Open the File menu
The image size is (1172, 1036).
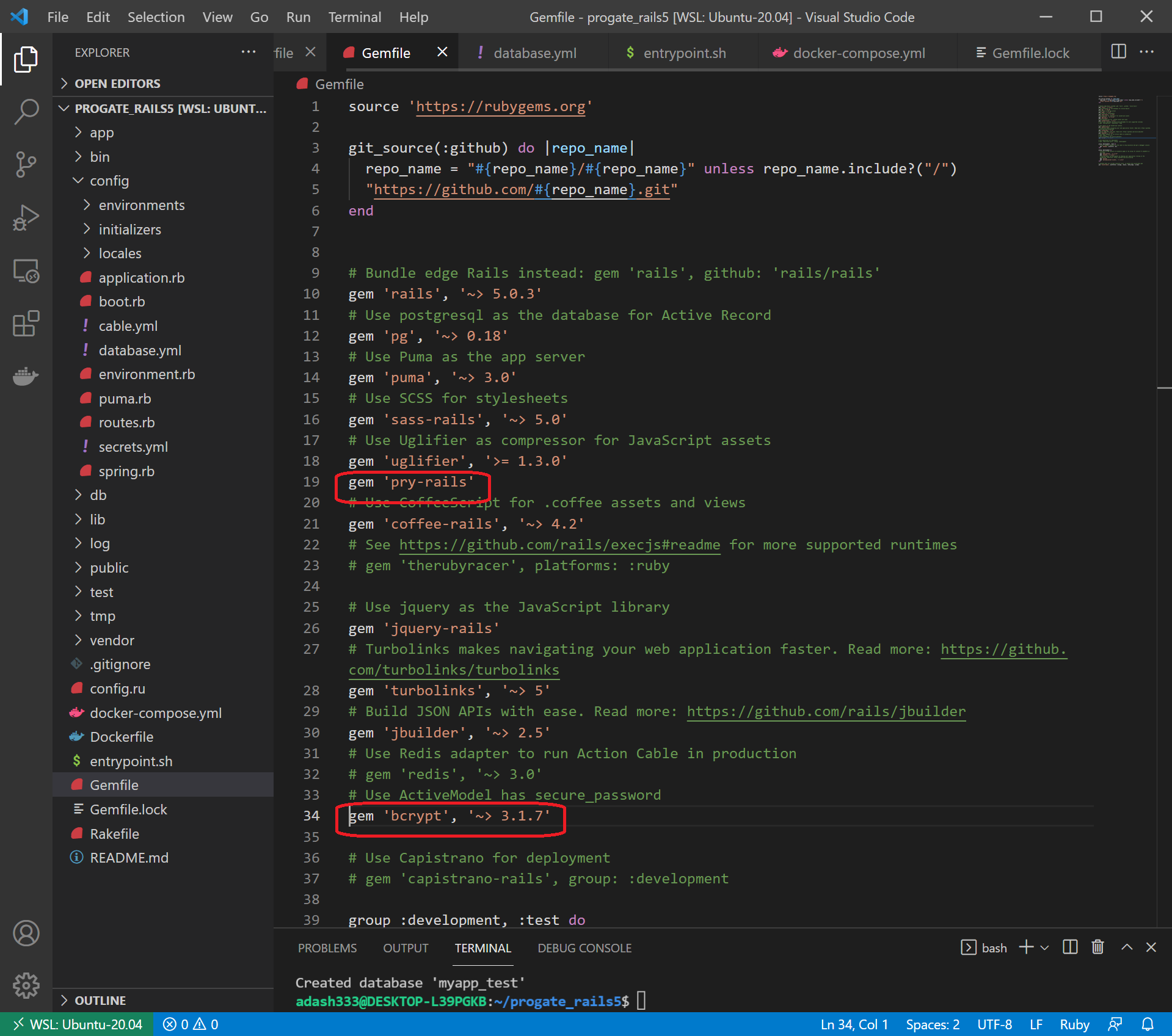57,17
